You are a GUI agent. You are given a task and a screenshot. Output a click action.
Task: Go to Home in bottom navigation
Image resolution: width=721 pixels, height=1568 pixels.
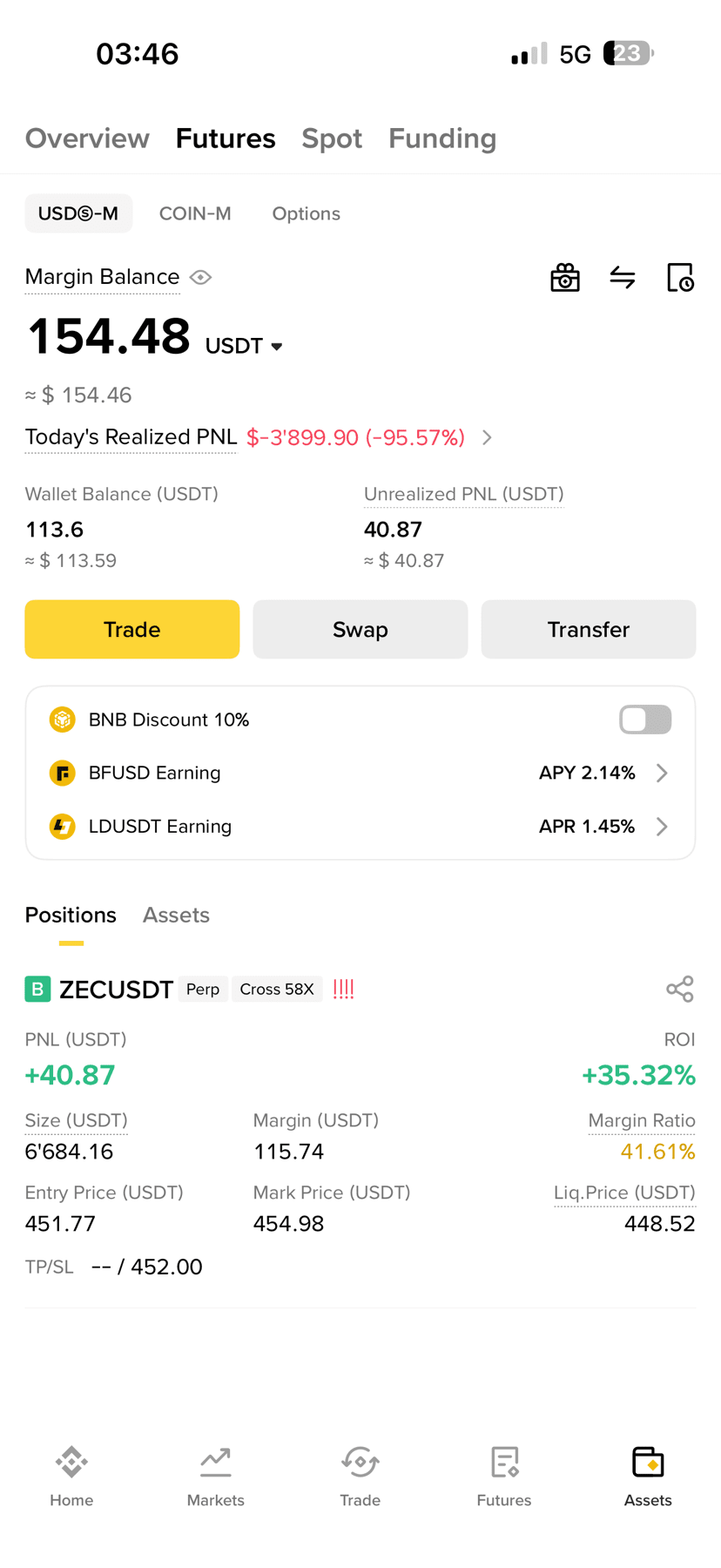71,1477
